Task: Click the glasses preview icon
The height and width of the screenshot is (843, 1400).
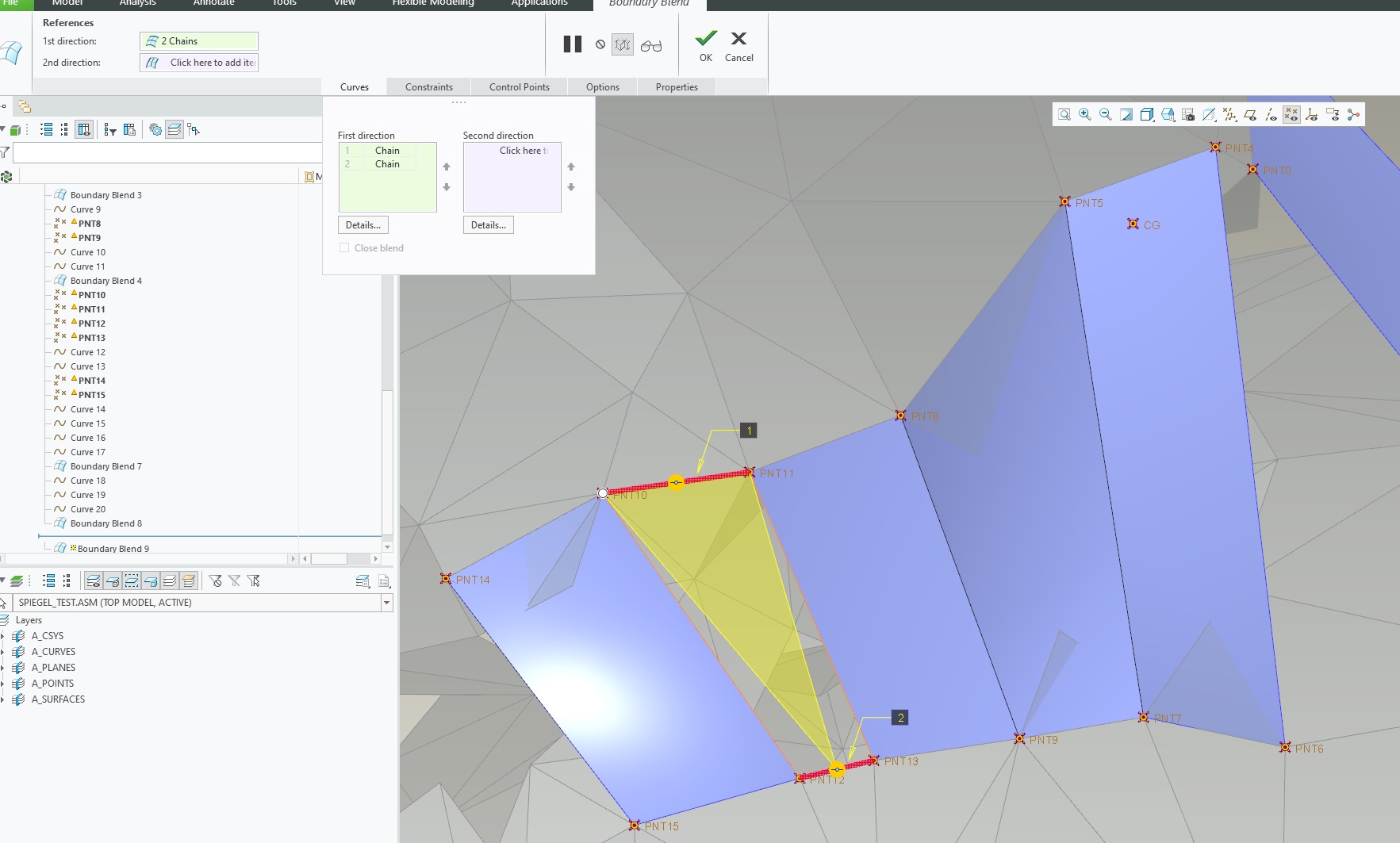Action: coord(651,46)
